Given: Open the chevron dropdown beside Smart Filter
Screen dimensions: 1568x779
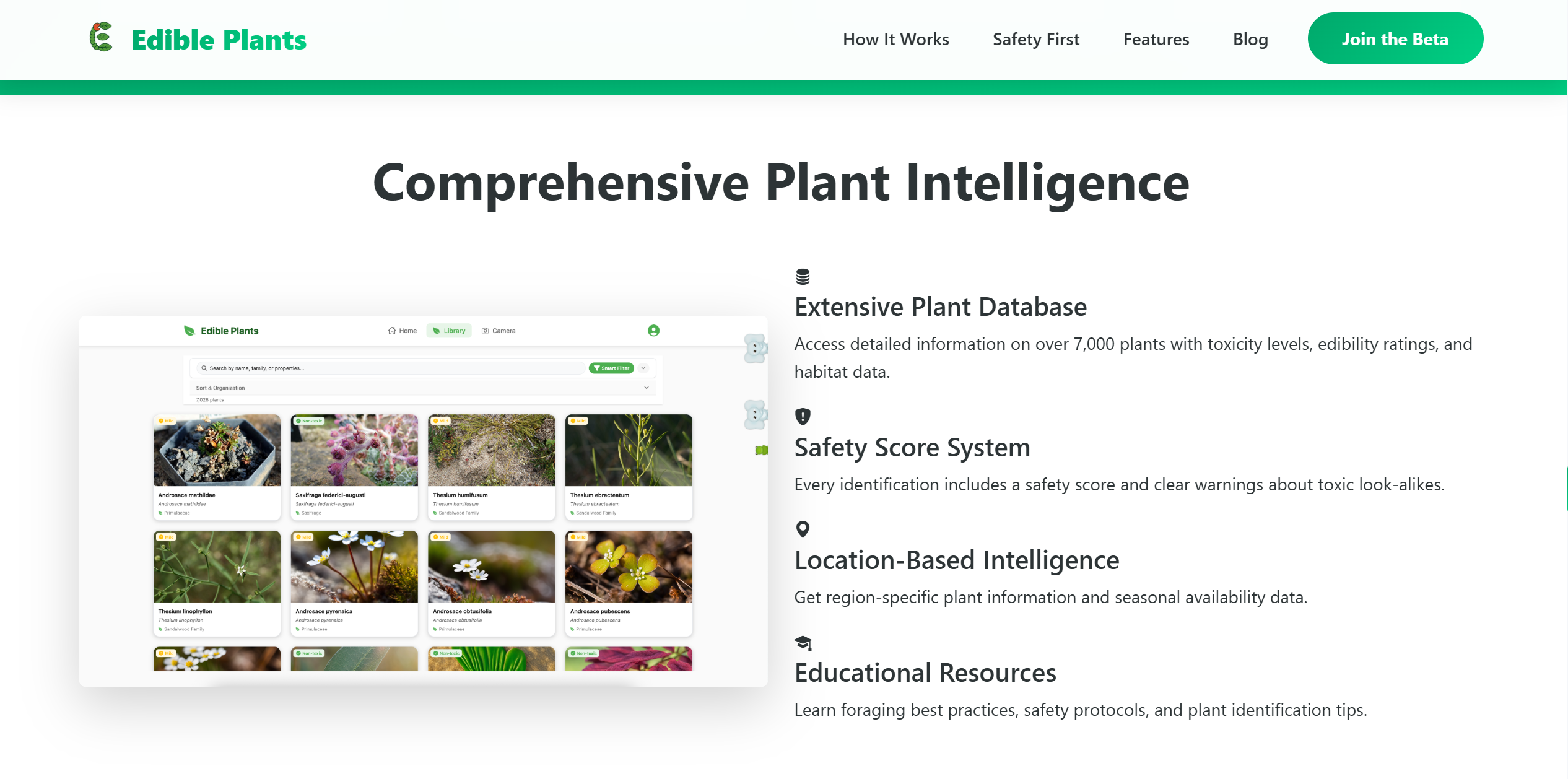Looking at the screenshot, I should click(643, 368).
